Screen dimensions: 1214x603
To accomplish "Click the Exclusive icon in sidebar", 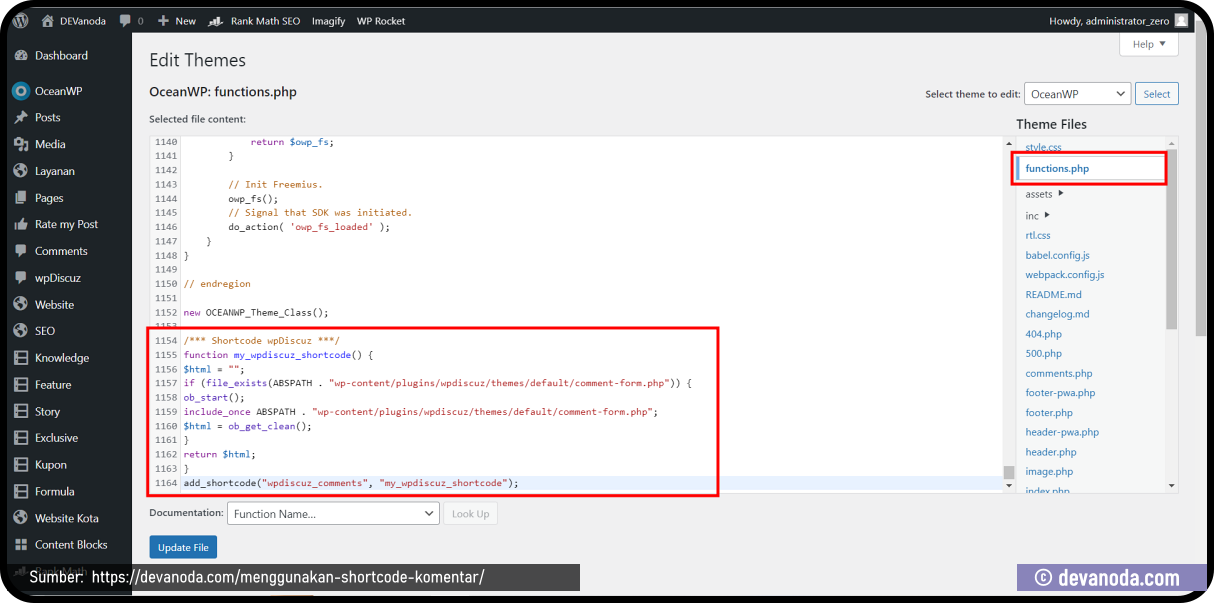I will (21, 438).
